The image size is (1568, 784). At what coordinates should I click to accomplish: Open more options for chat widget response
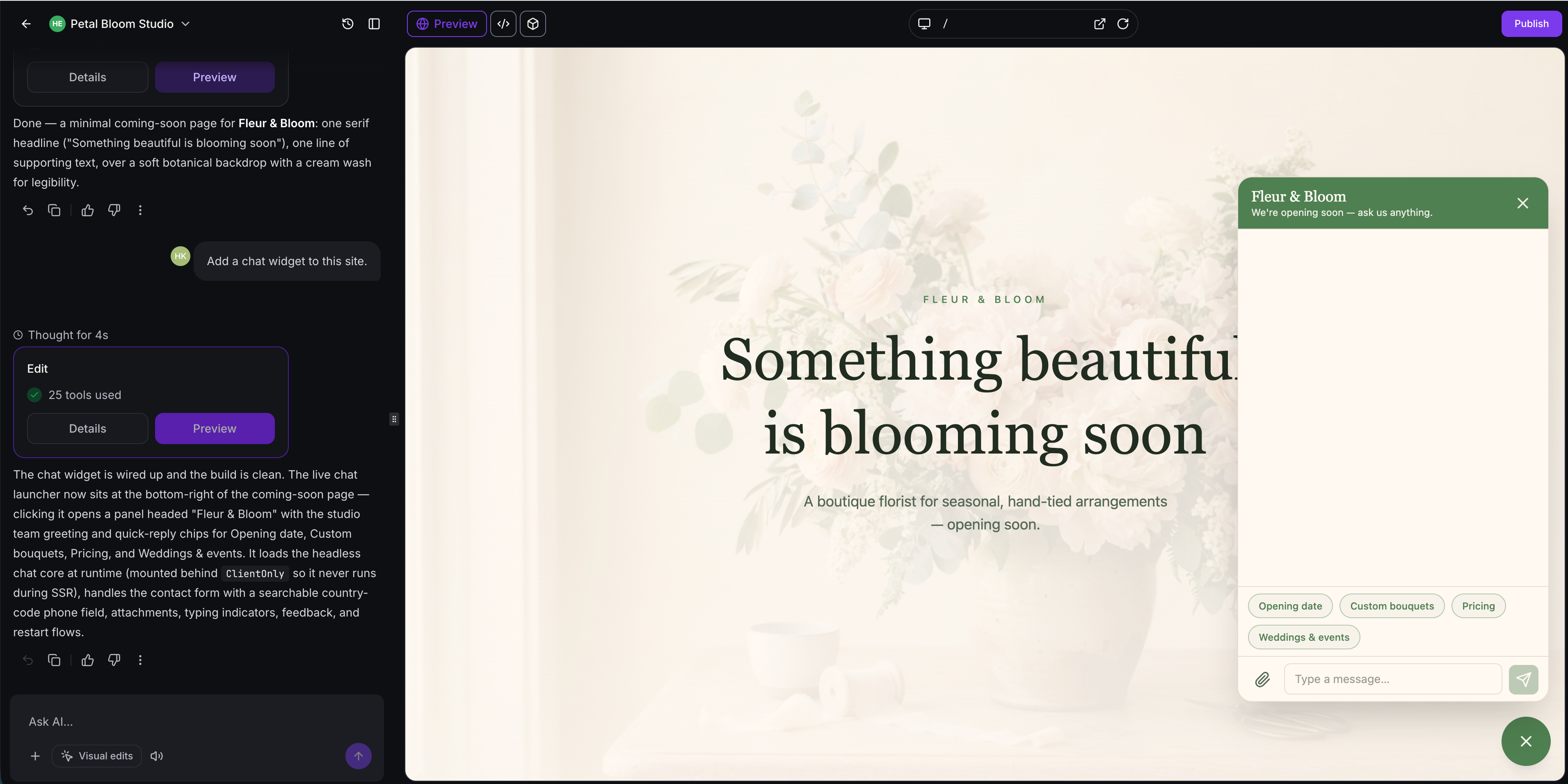(141, 660)
